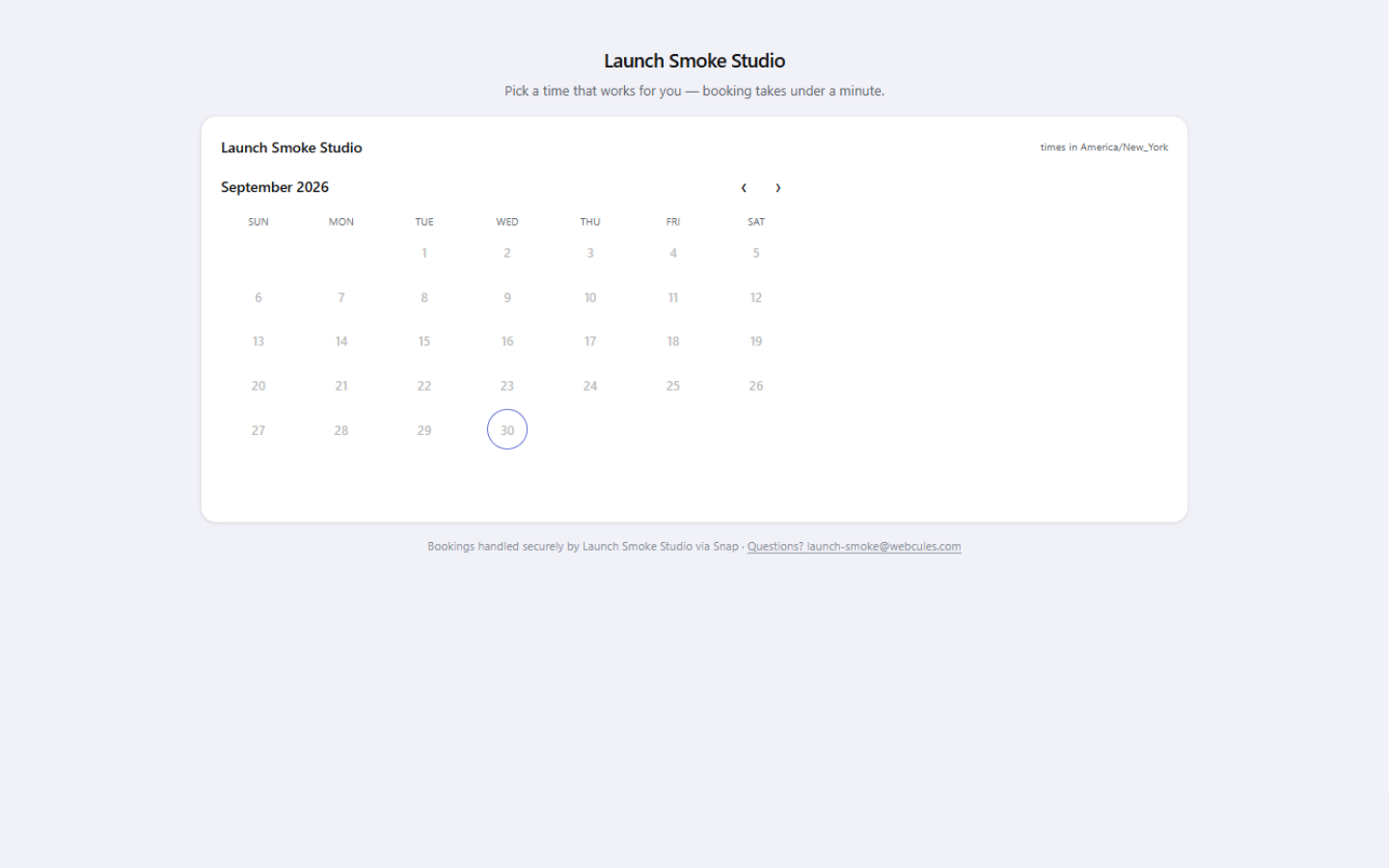Select date 9 in calendar
Viewport: 1389px width, 868px height.
507,297
